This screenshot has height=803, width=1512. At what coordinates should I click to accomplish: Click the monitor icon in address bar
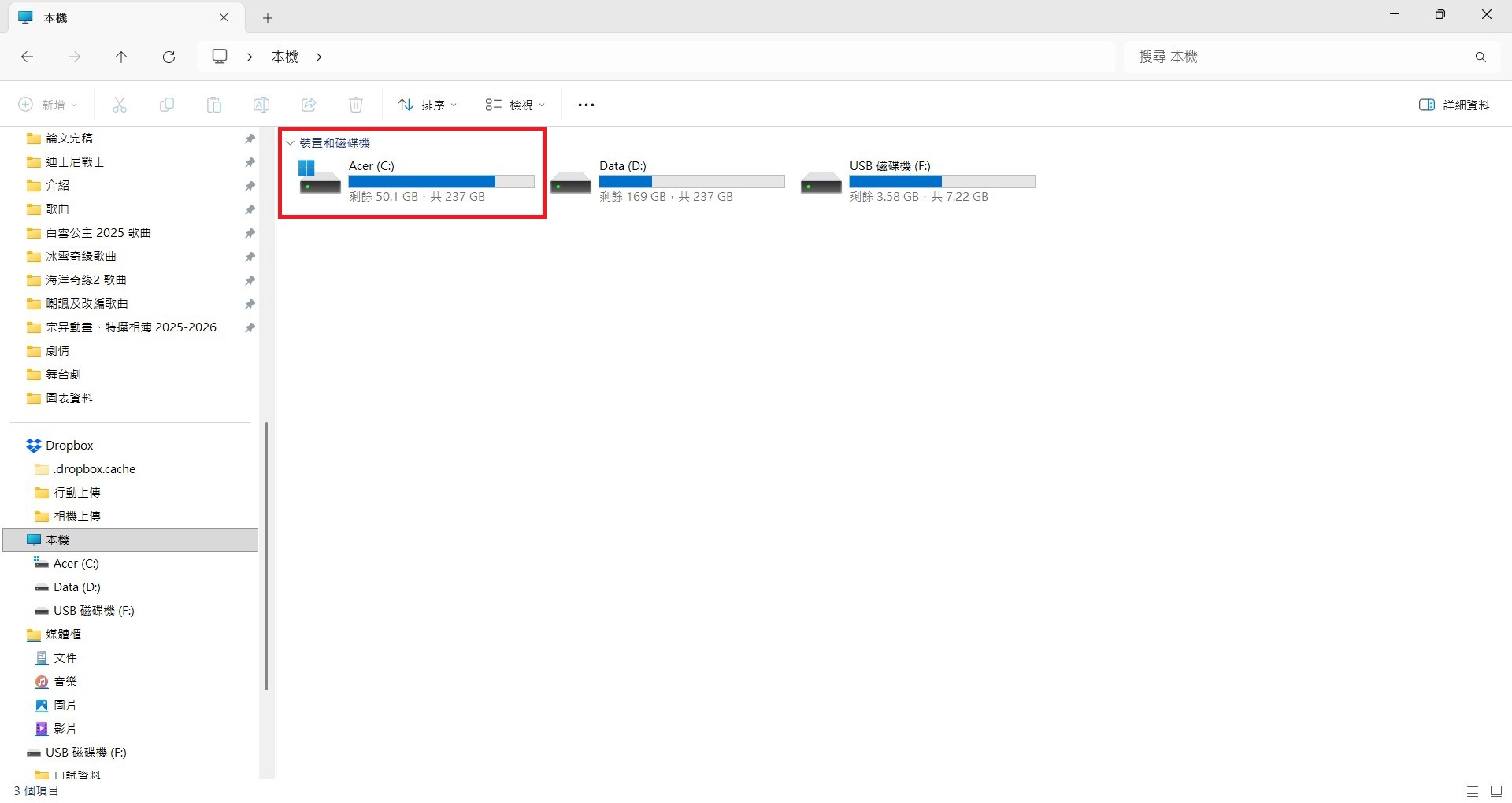click(x=220, y=57)
